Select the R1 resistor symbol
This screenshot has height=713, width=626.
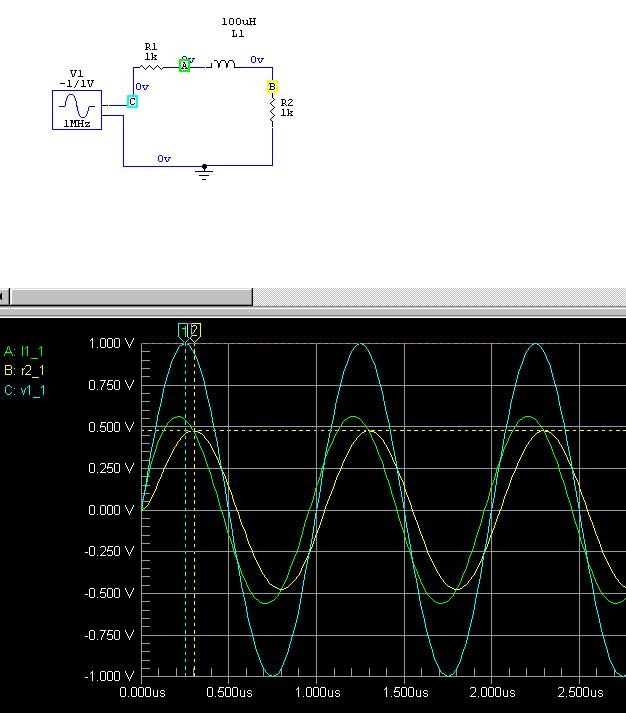[x=150, y=67]
